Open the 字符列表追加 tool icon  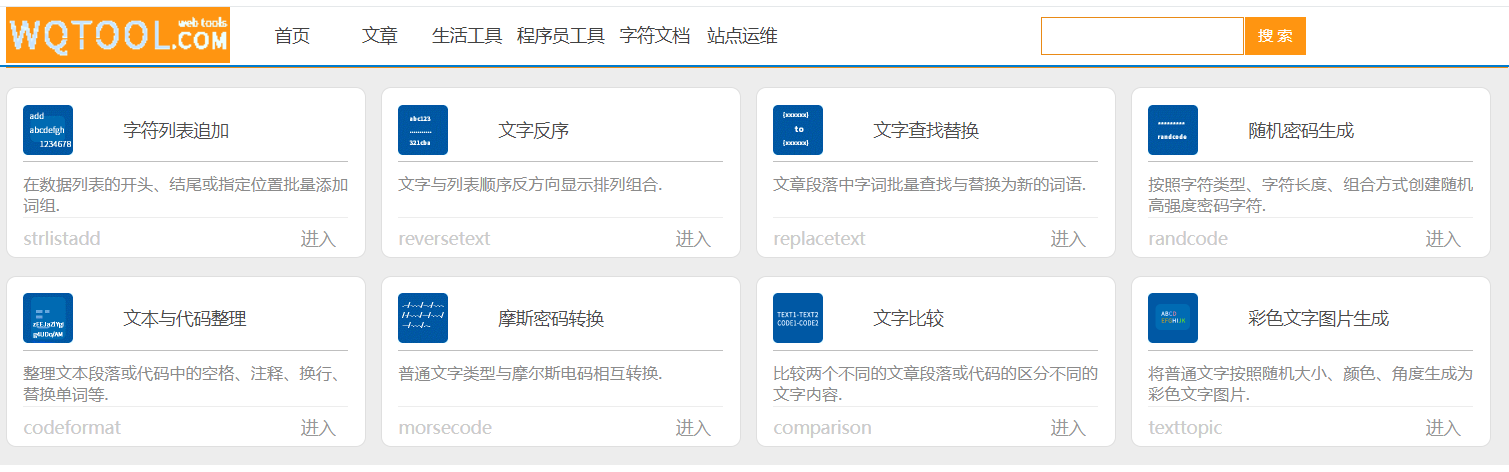[x=48, y=130]
